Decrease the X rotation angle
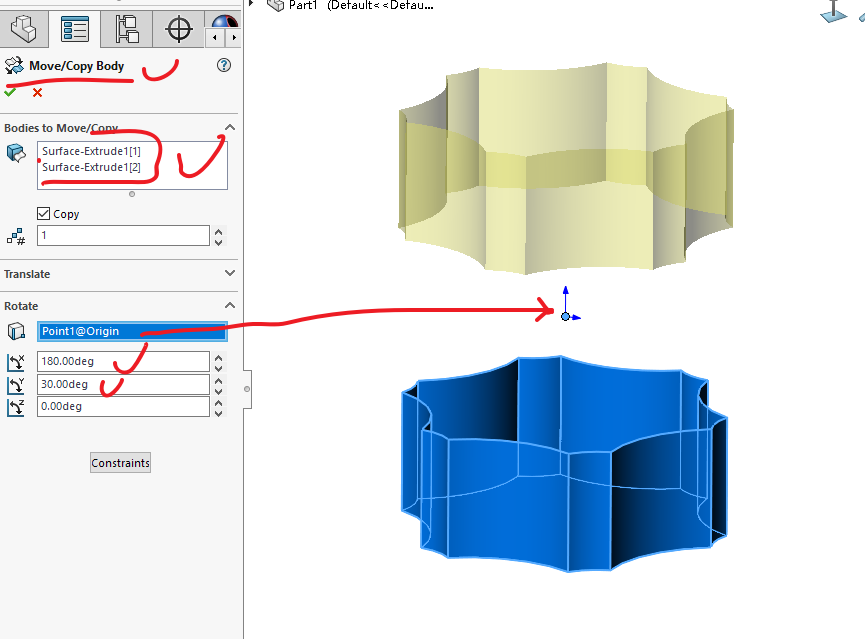 (x=218, y=368)
